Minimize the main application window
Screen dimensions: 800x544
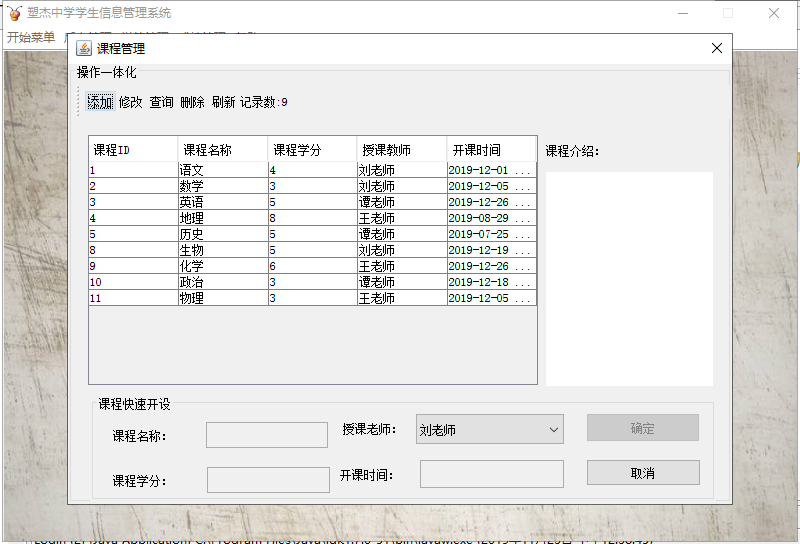pos(683,13)
